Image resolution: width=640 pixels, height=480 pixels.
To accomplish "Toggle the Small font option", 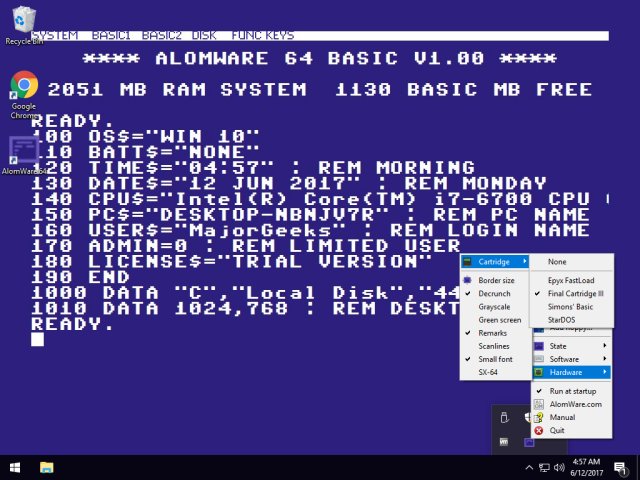I will (x=496, y=359).
